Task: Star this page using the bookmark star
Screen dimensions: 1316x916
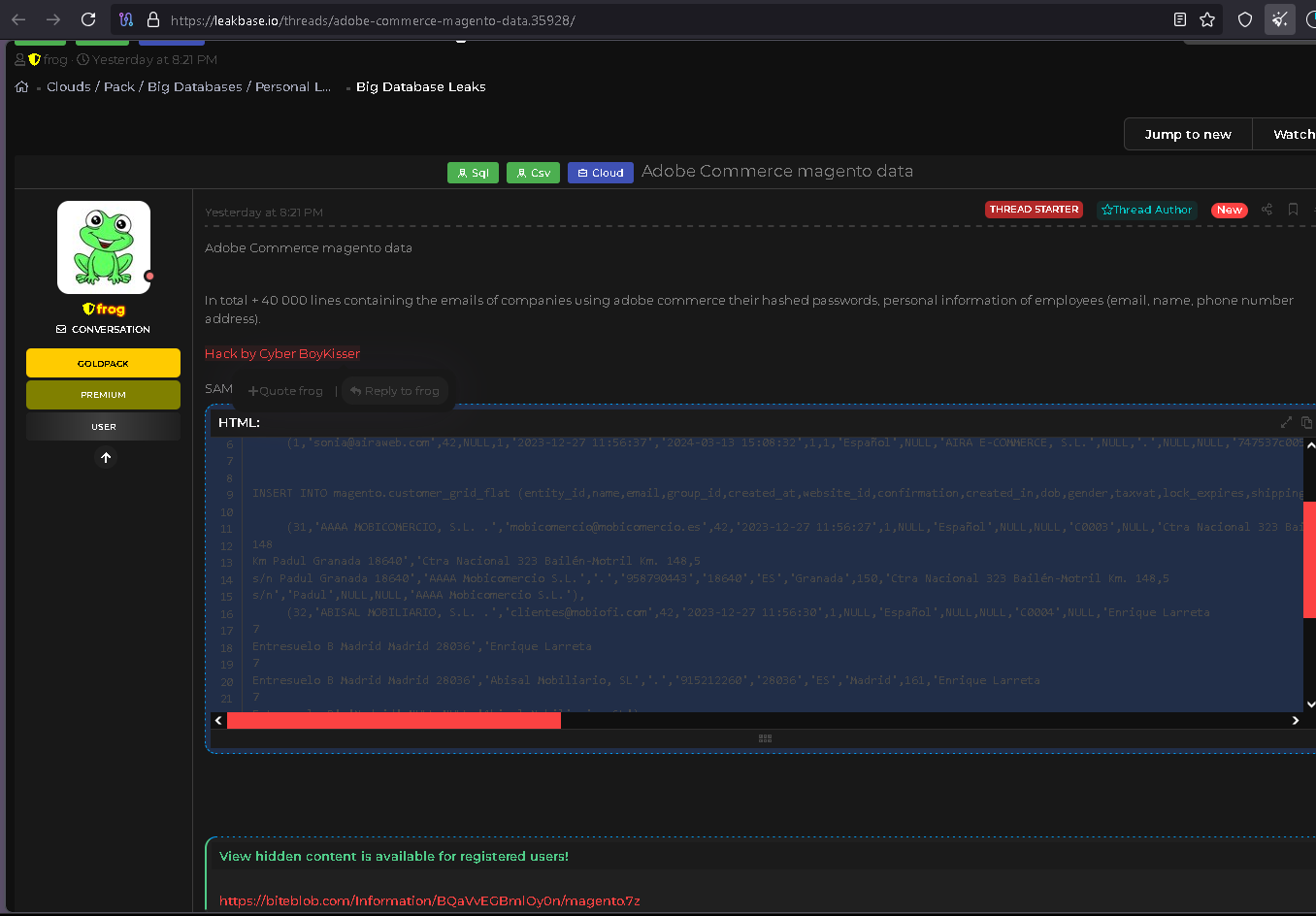Action: click(1206, 19)
